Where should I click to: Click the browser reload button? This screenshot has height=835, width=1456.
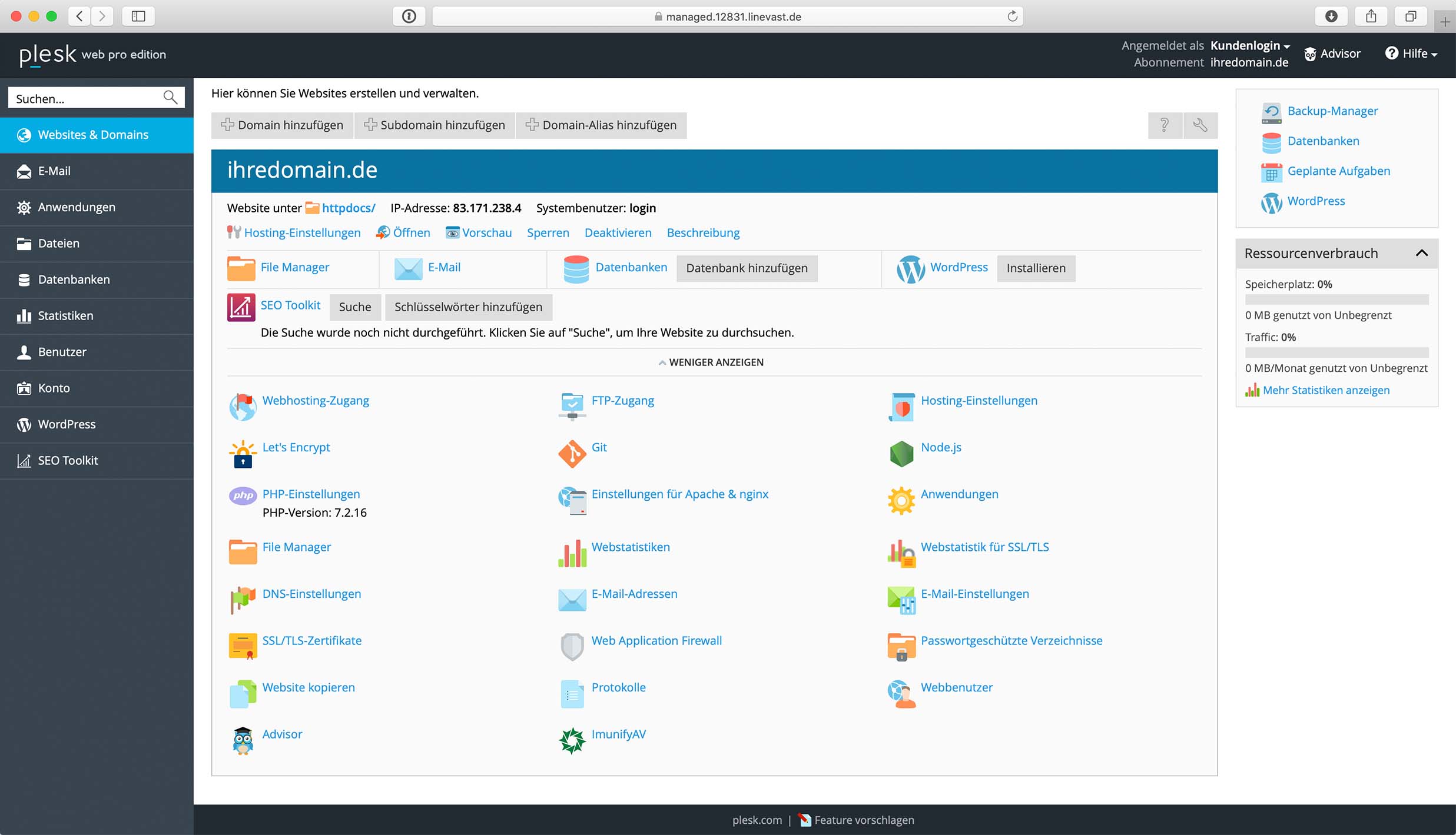pos(1012,16)
